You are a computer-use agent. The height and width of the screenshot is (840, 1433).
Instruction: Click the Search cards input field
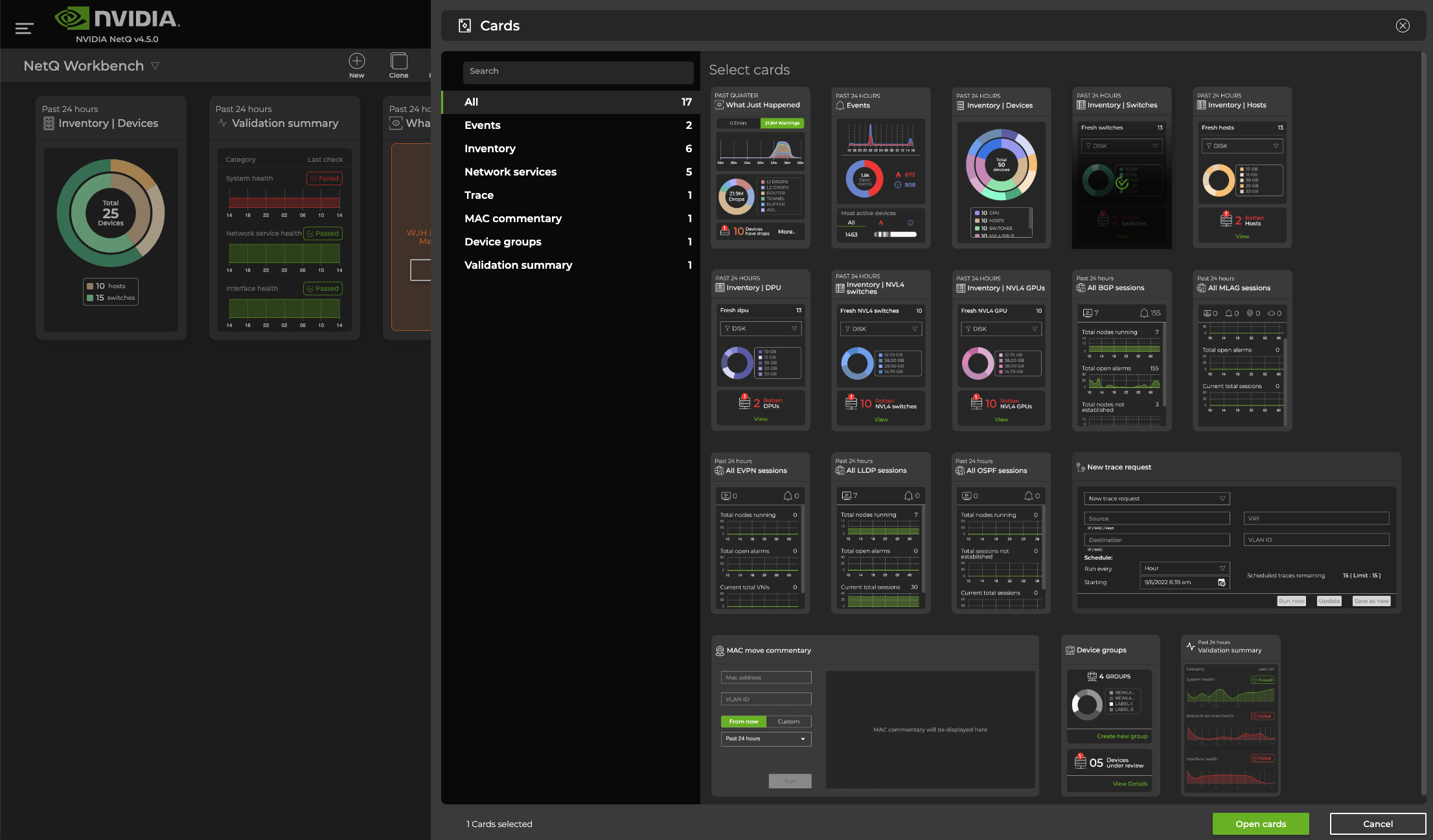click(578, 71)
